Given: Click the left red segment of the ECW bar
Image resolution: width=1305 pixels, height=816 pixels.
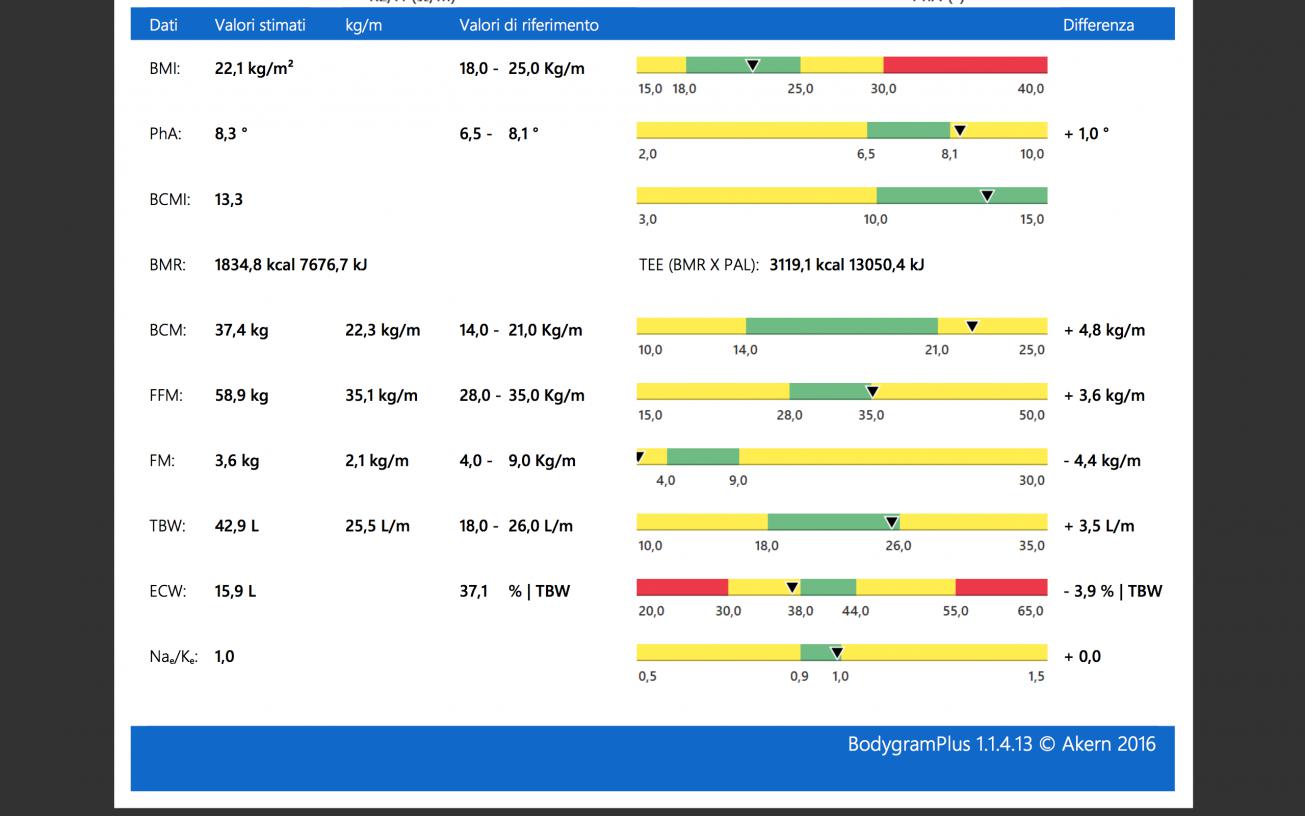Looking at the screenshot, I should pyautogui.click(x=682, y=587).
